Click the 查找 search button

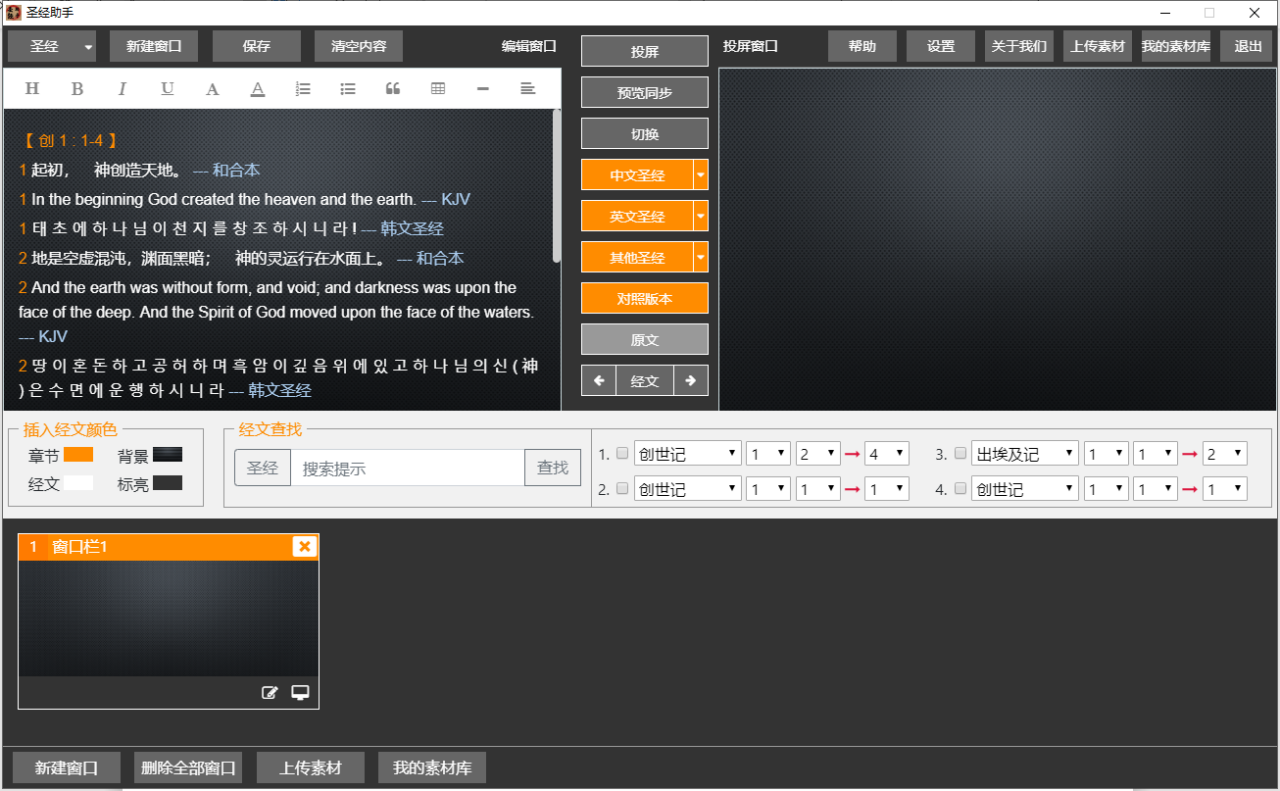[x=552, y=468]
